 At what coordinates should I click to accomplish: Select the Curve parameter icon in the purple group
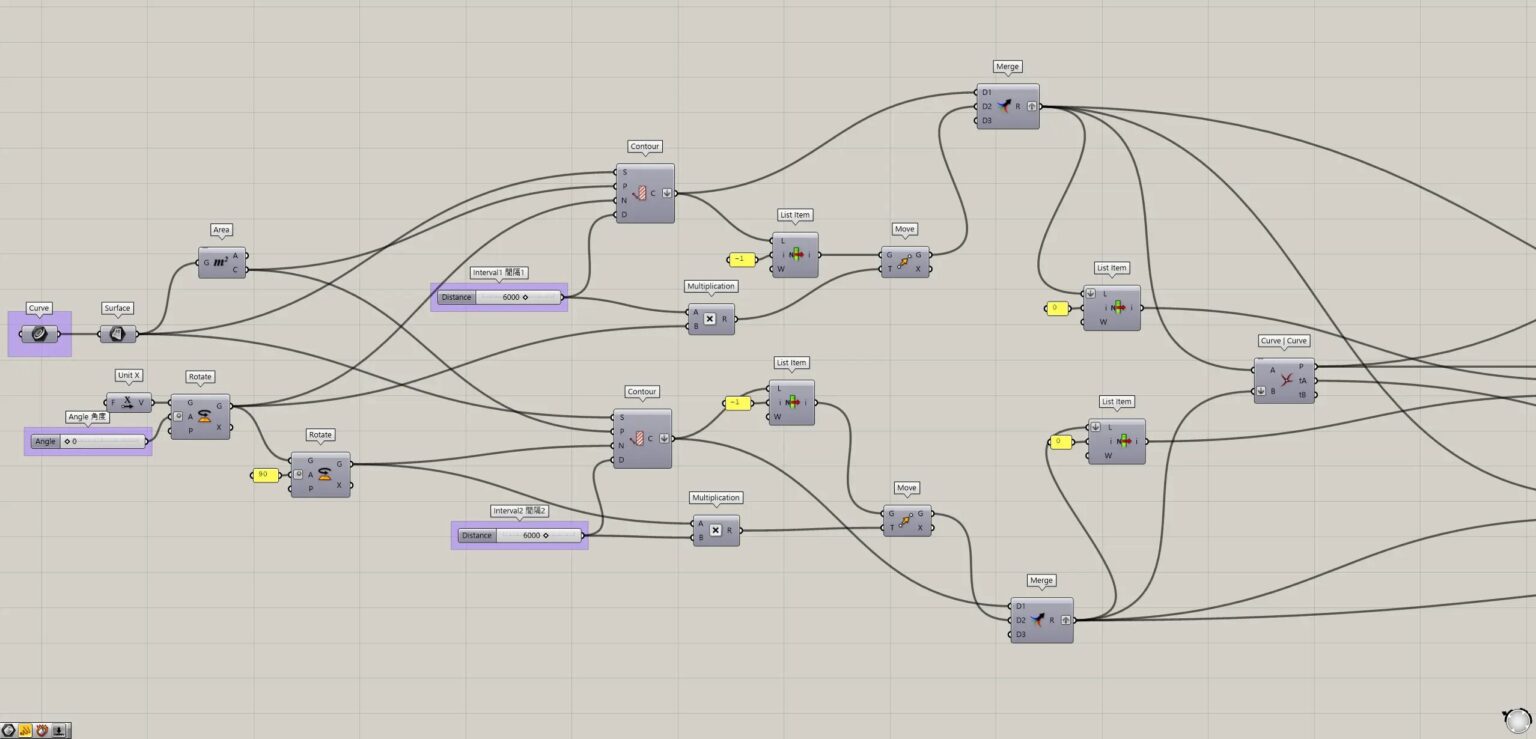pyautogui.click(x=38, y=334)
